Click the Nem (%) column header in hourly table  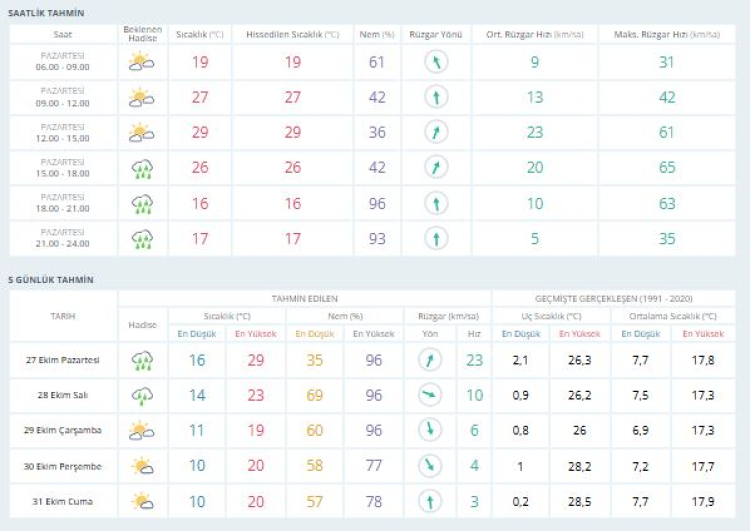point(376,34)
